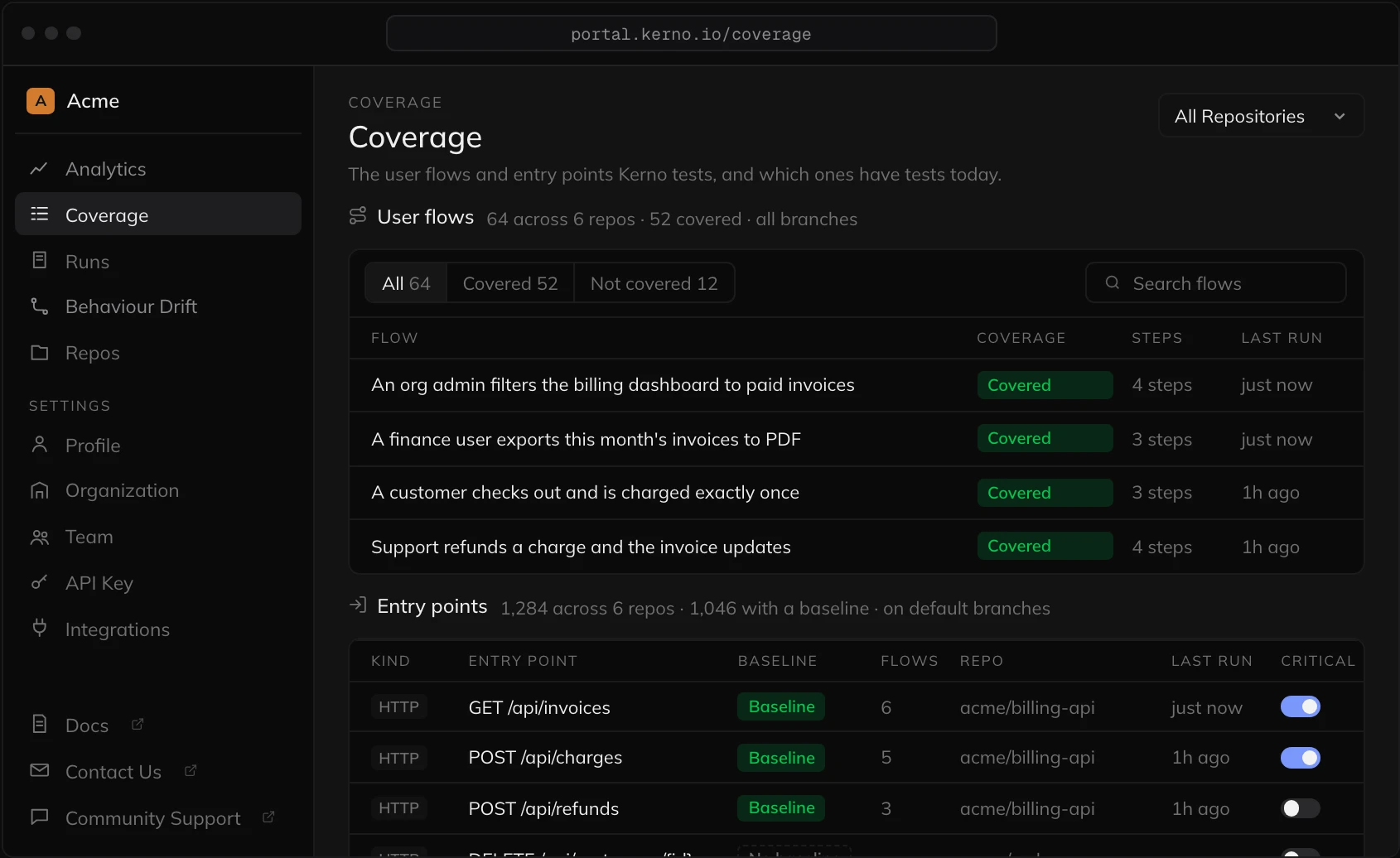1400x858 pixels.
Task: Click the orange Acme workspace avatar
Action: coord(41,101)
